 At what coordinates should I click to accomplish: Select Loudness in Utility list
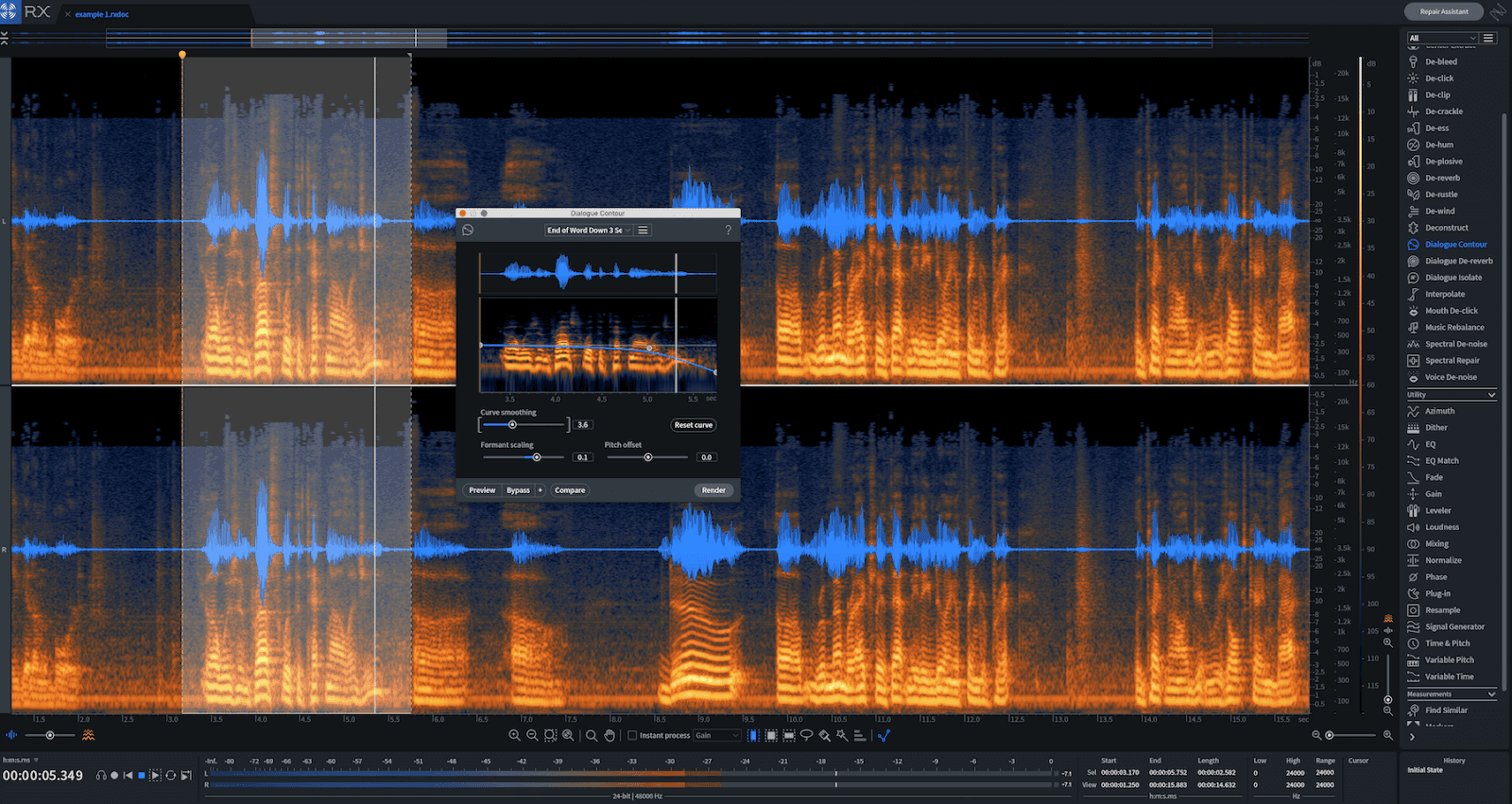tap(1442, 527)
